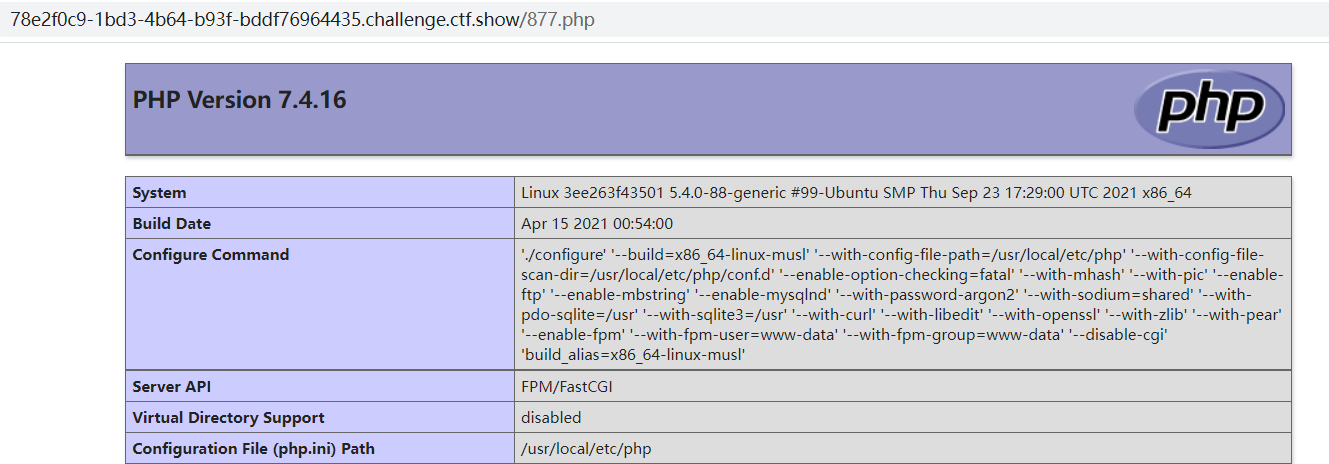1329x464 pixels.
Task: Select the "PHP Version 7.4.16" heading
Action: pos(240,100)
